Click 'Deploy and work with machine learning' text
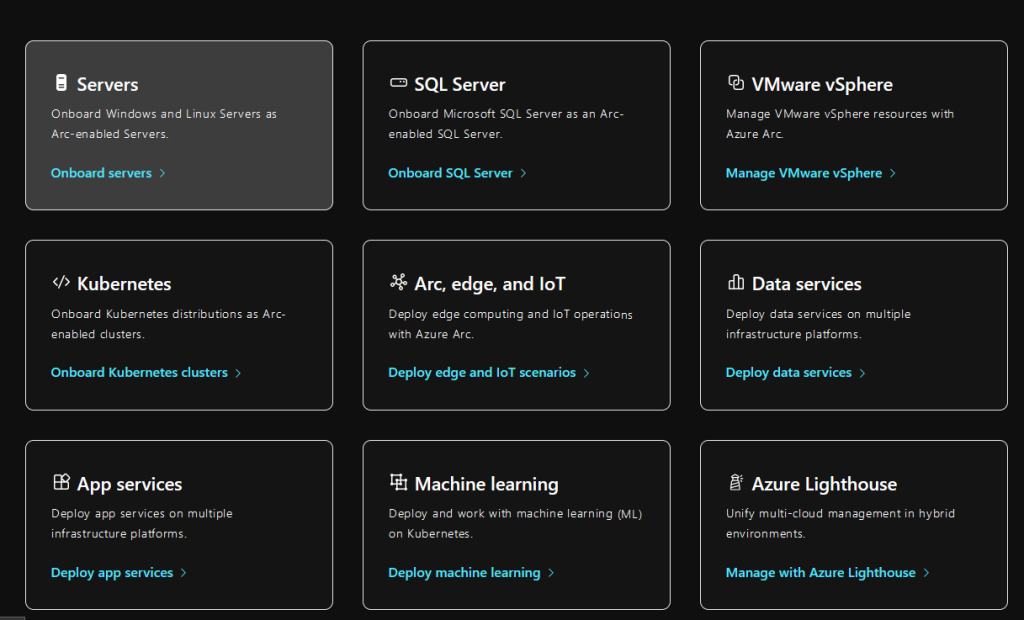Image resolution: width=1024 pixels, height=620 pixels. tap(515, 523)
